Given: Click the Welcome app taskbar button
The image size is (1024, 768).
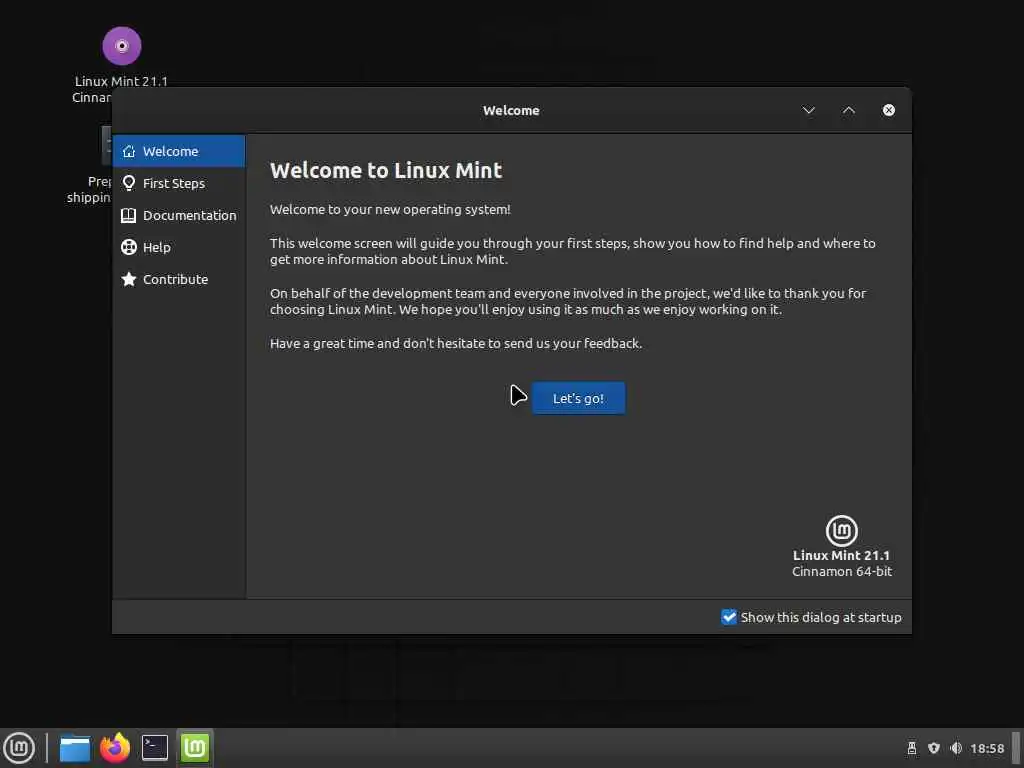Looking at the screenshot, I should (x=195, y=748).
